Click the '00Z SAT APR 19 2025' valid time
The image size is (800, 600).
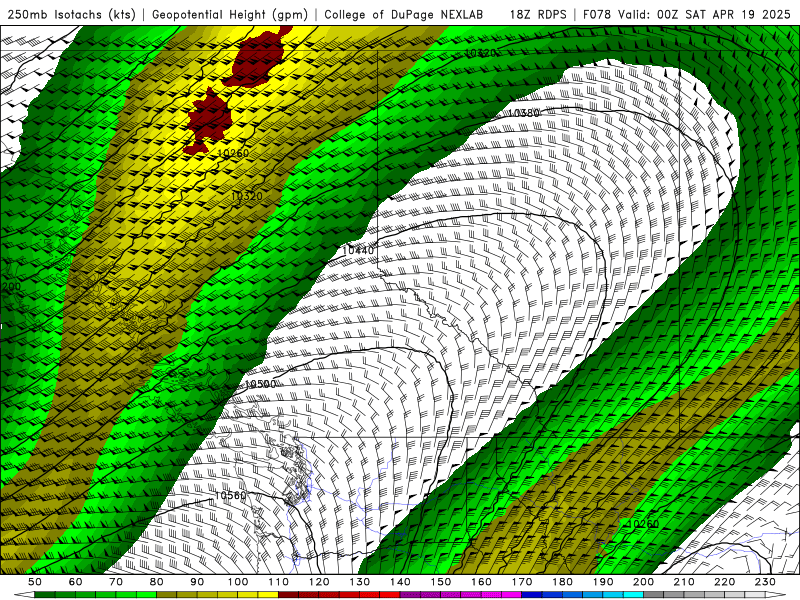click(723, 14)
